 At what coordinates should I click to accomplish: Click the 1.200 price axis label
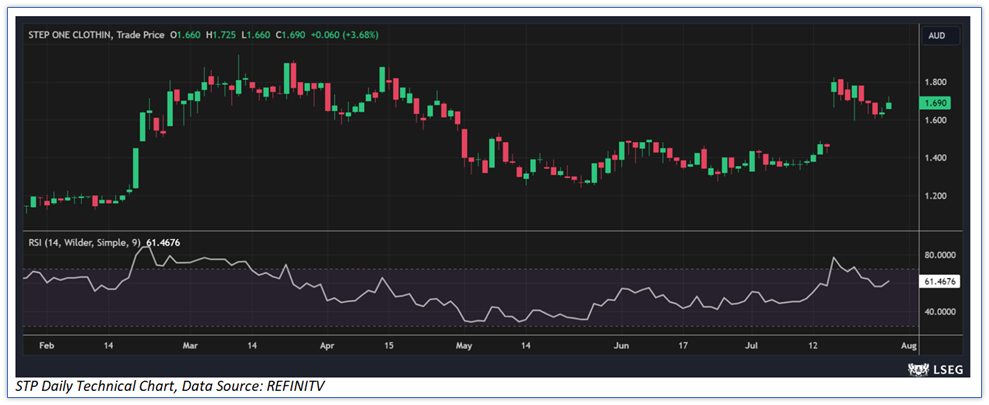pos(935,196)
